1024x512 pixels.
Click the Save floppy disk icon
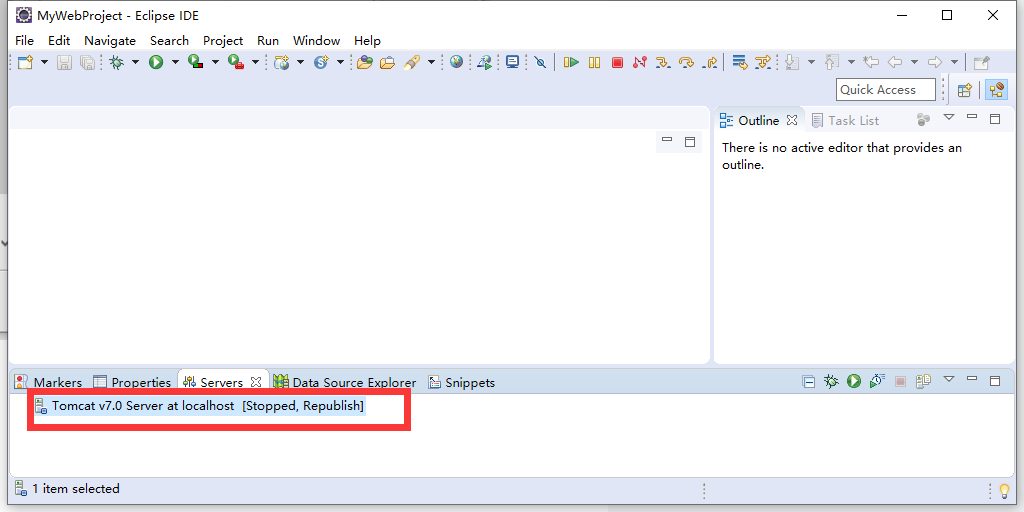tap(65, 62)
